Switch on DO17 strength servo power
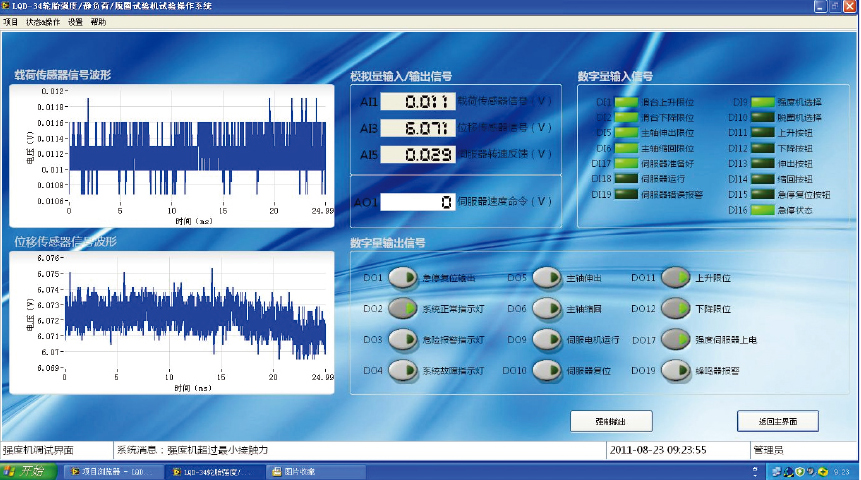861x480 pixels. click(x=676, y=339)
